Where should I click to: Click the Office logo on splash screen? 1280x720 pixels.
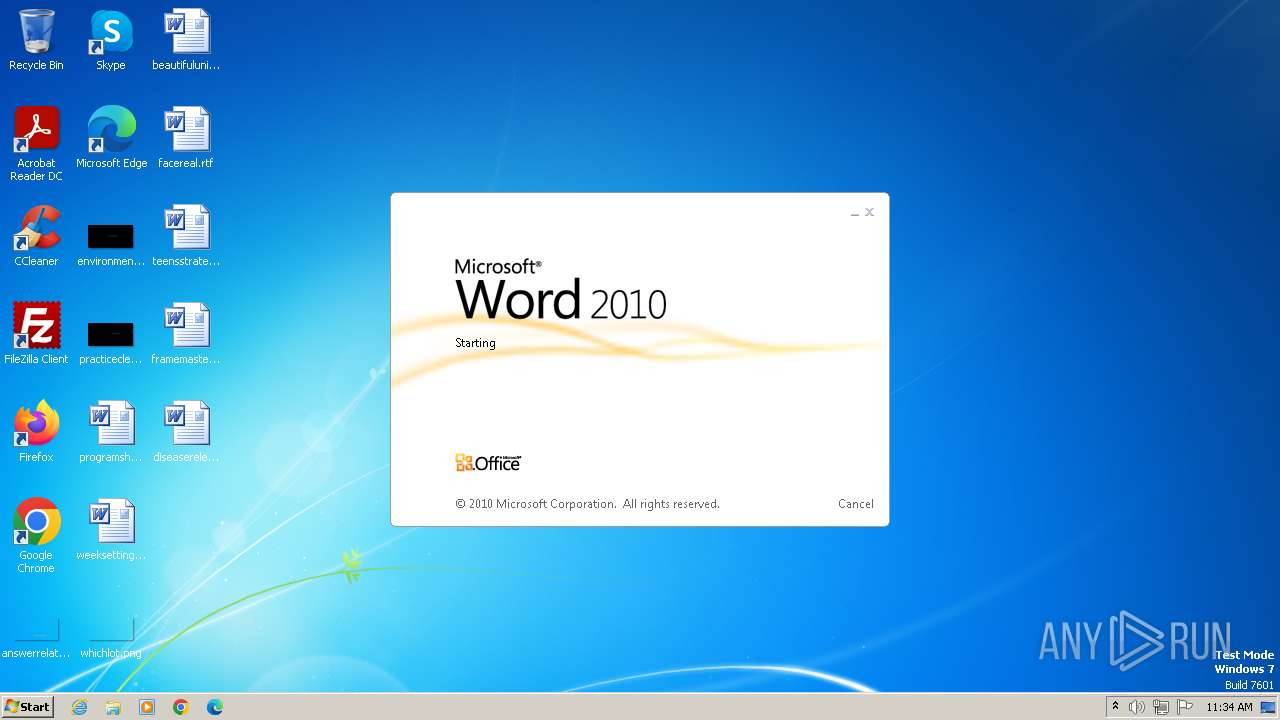(x=488, y=463)
